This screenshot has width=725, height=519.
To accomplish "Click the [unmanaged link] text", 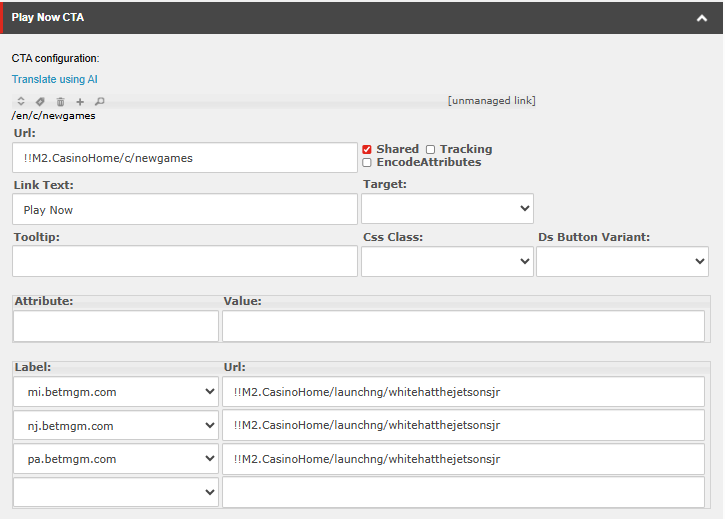I will click(492, 101).
